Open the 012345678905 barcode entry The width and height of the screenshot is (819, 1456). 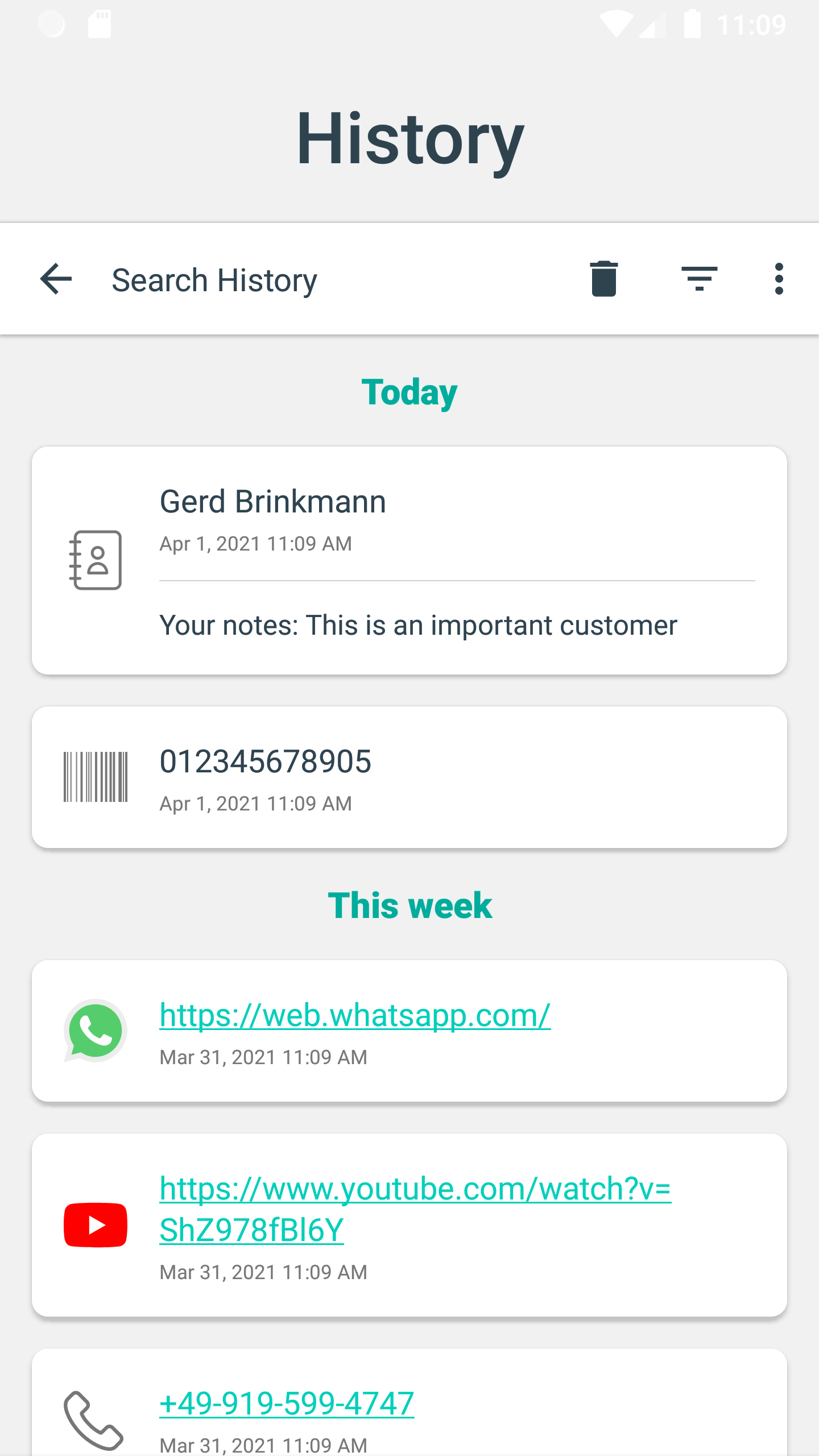coord(409,777)
